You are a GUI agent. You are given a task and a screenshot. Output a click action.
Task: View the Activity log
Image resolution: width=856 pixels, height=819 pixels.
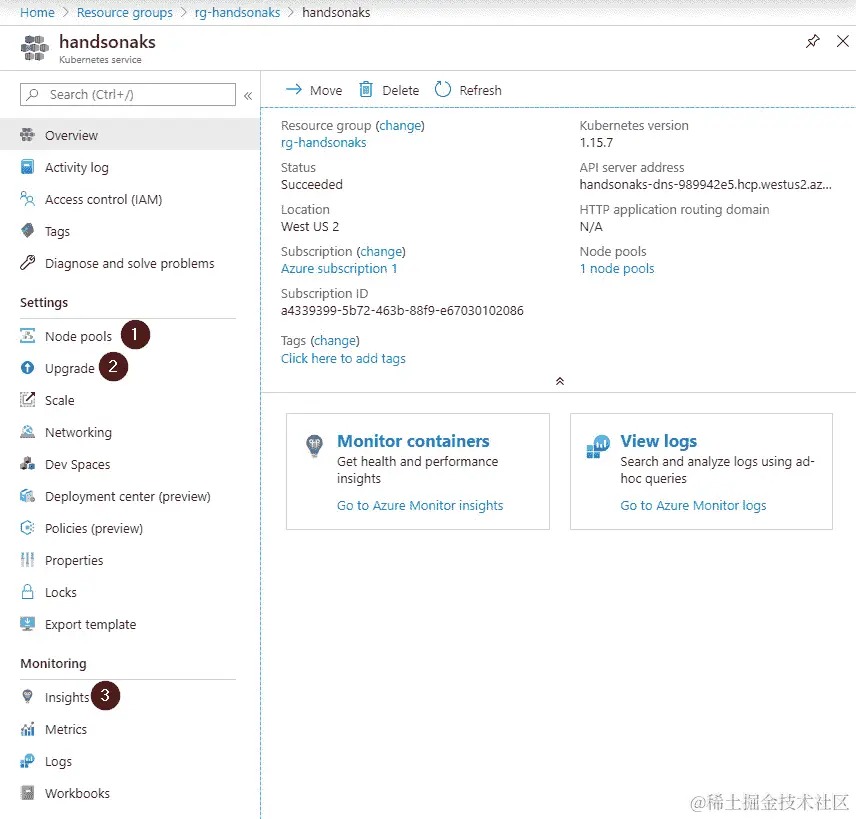click(x=76, y=167)
